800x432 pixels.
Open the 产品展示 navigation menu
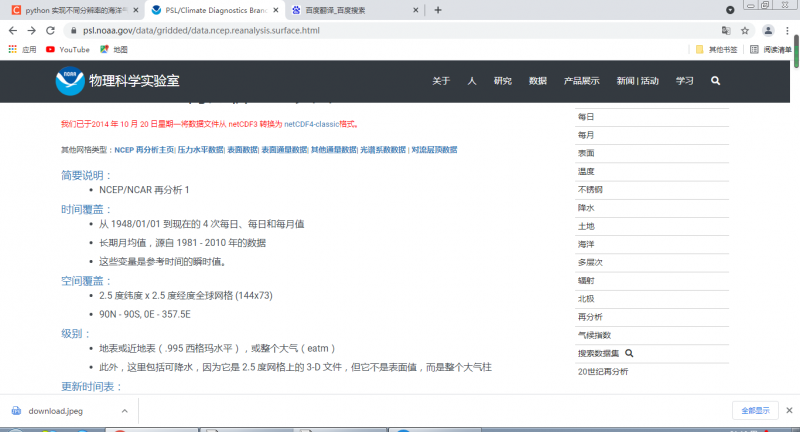coord(581,81)
